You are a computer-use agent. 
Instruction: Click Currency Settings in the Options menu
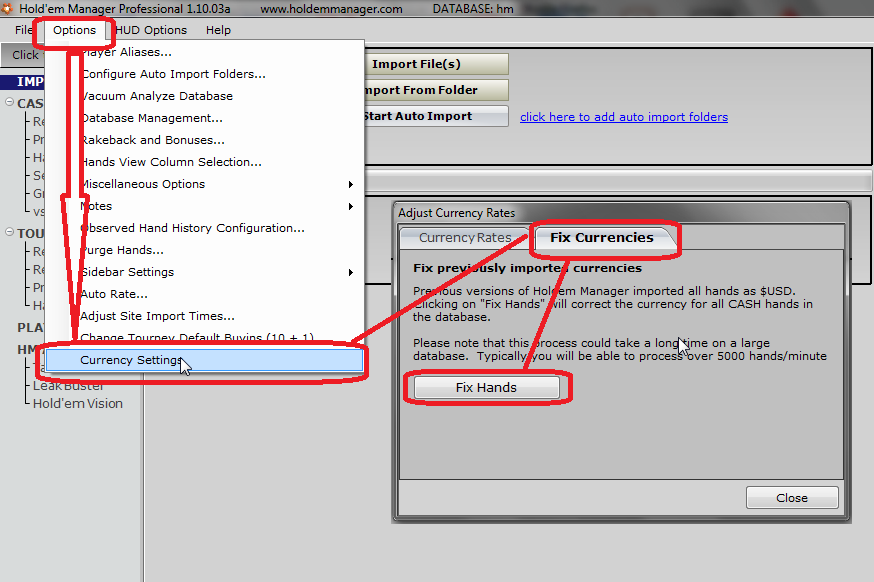tap(205, 360)
